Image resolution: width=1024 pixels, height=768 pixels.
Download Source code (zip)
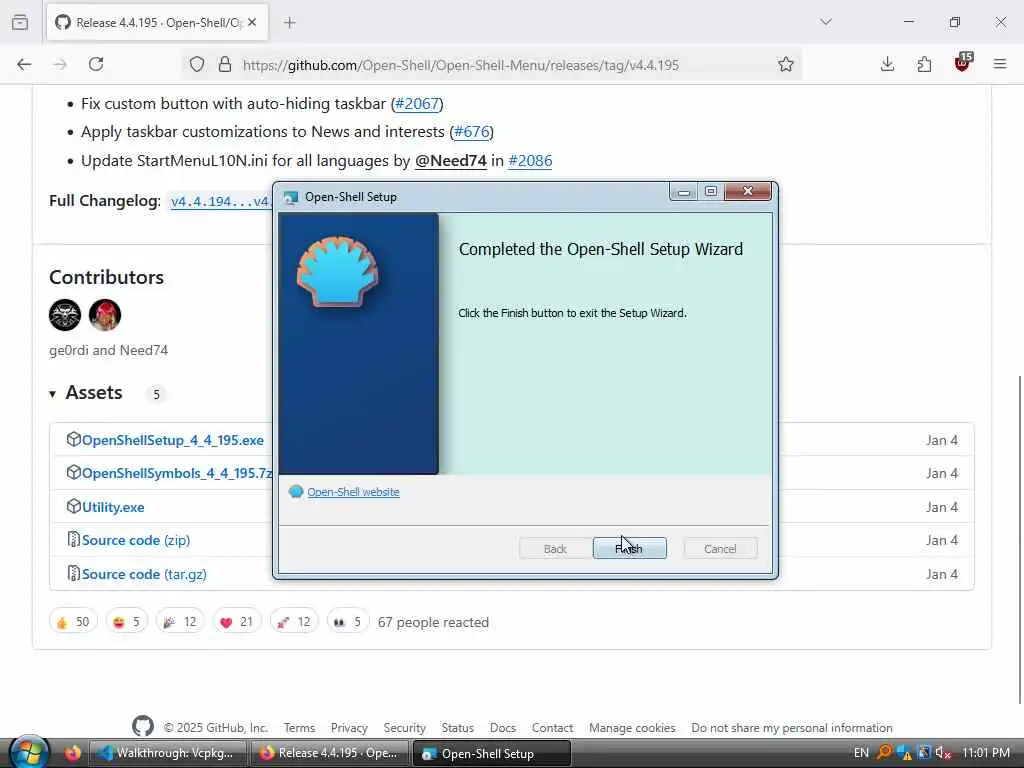pyautogui.click(x=136, y=540)
